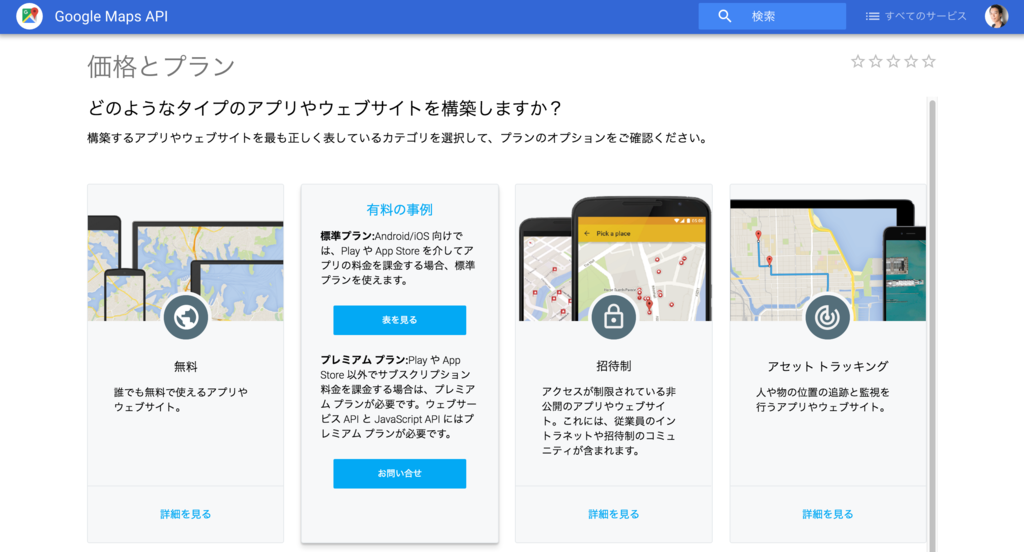Click the lock icon on 招待制 card

click(613, 317)
